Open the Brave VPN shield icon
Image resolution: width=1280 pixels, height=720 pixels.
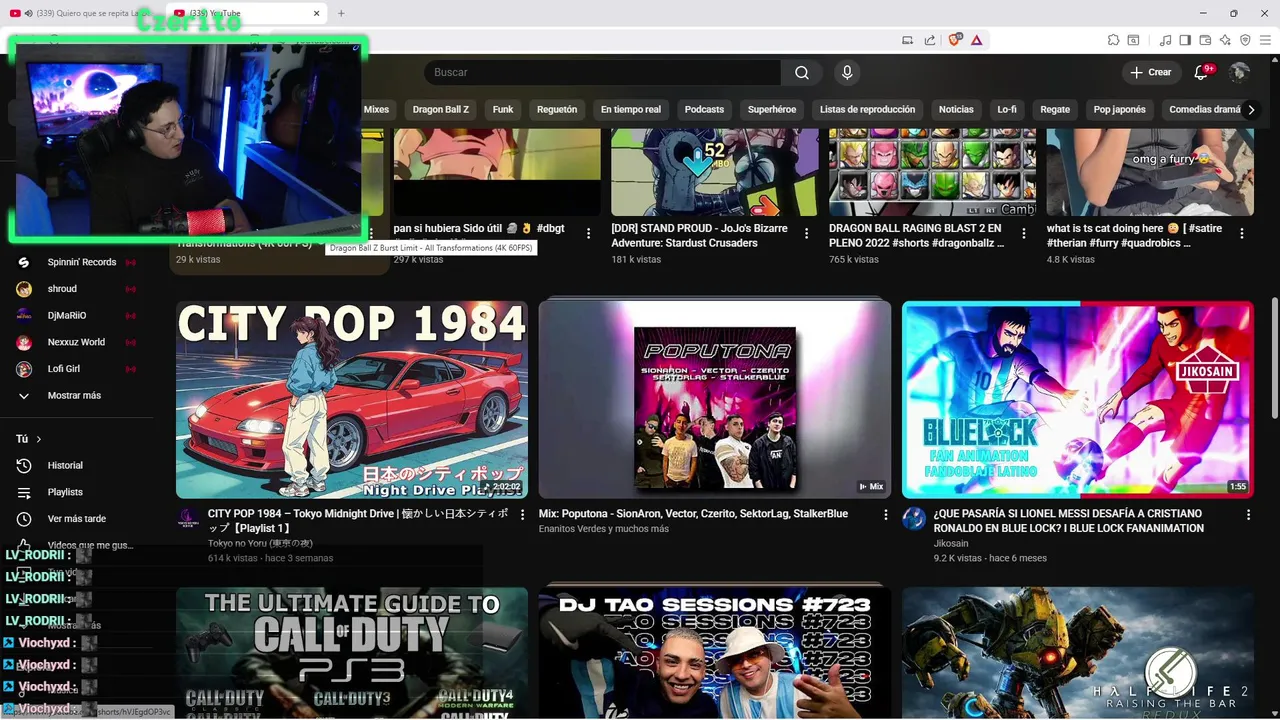(1245, 40)
